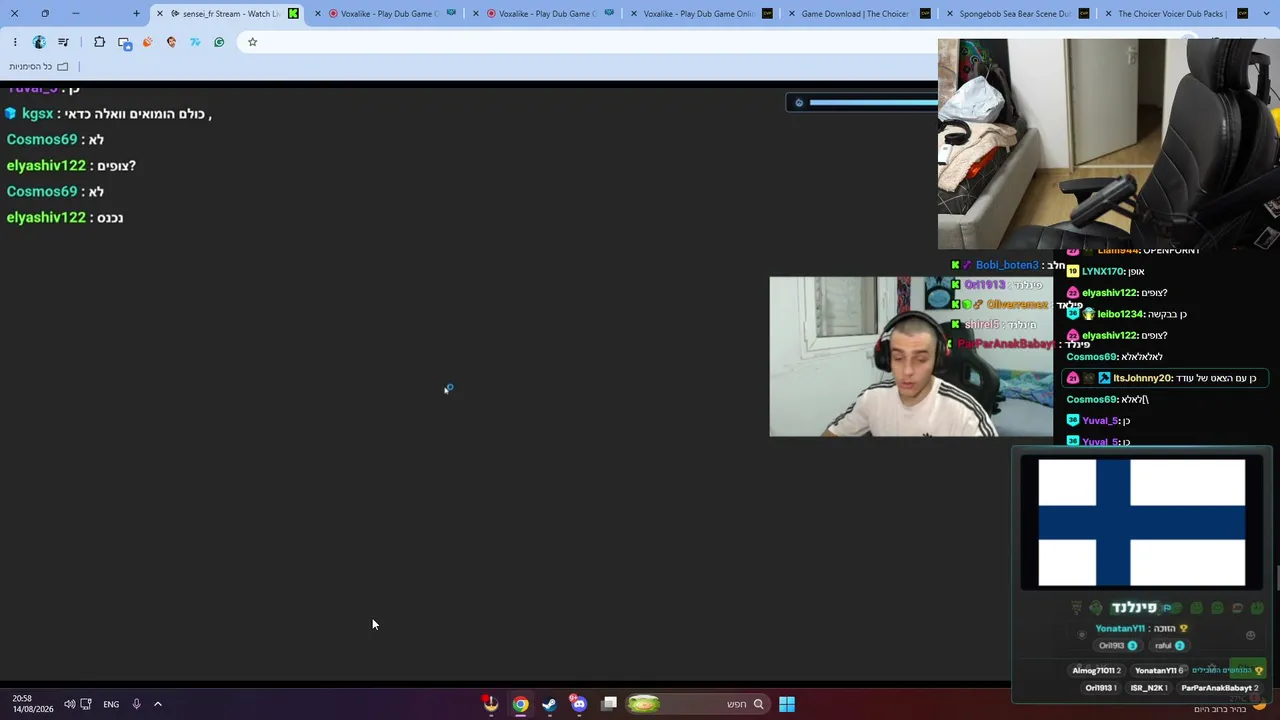
Task: Click the leibo1234 chat username
Action: (1120, 314)
